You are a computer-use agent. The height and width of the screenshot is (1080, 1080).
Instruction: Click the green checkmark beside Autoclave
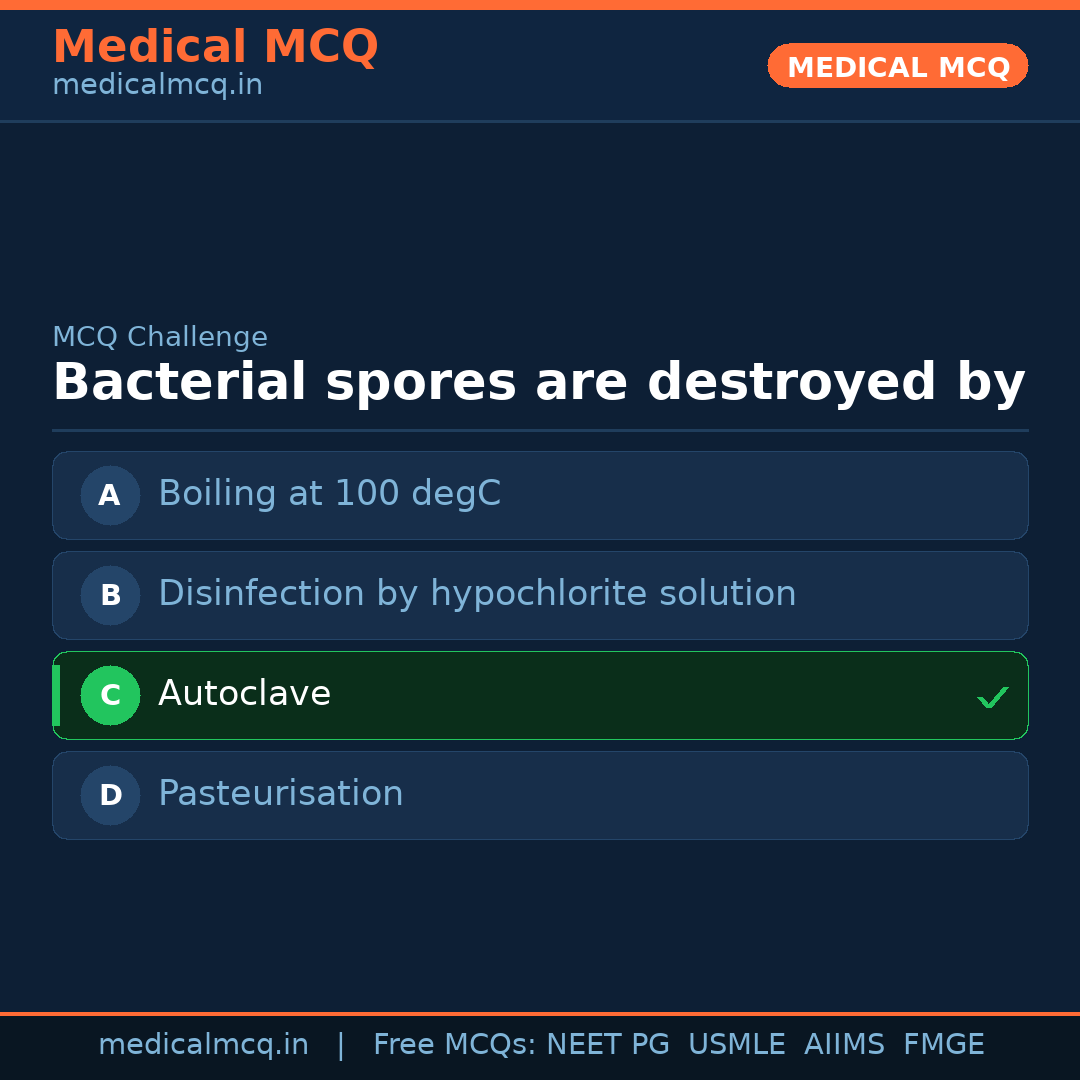[992, 697]
